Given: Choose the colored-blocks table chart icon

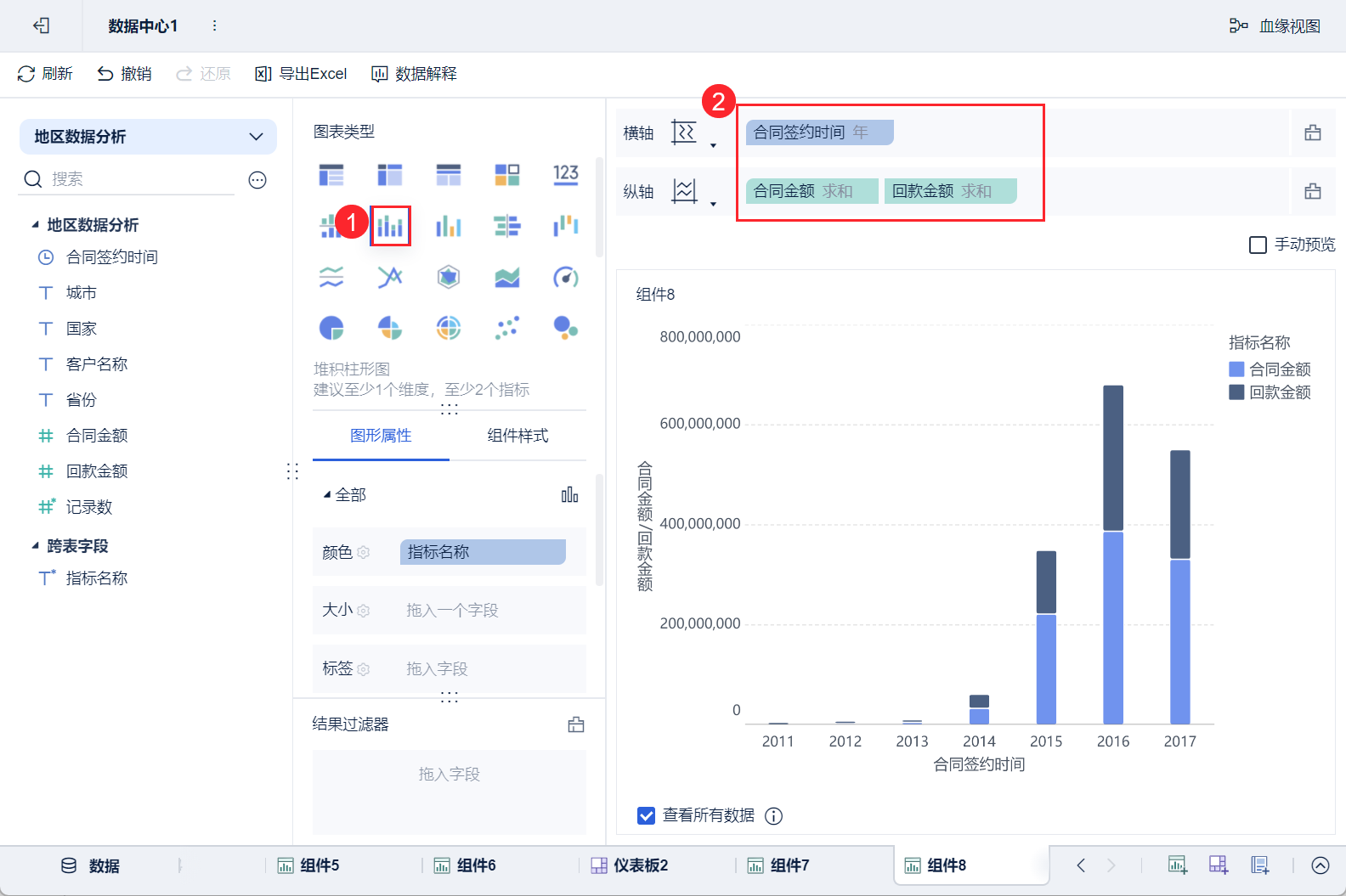Looking at the screenshot, I should 507,175.
